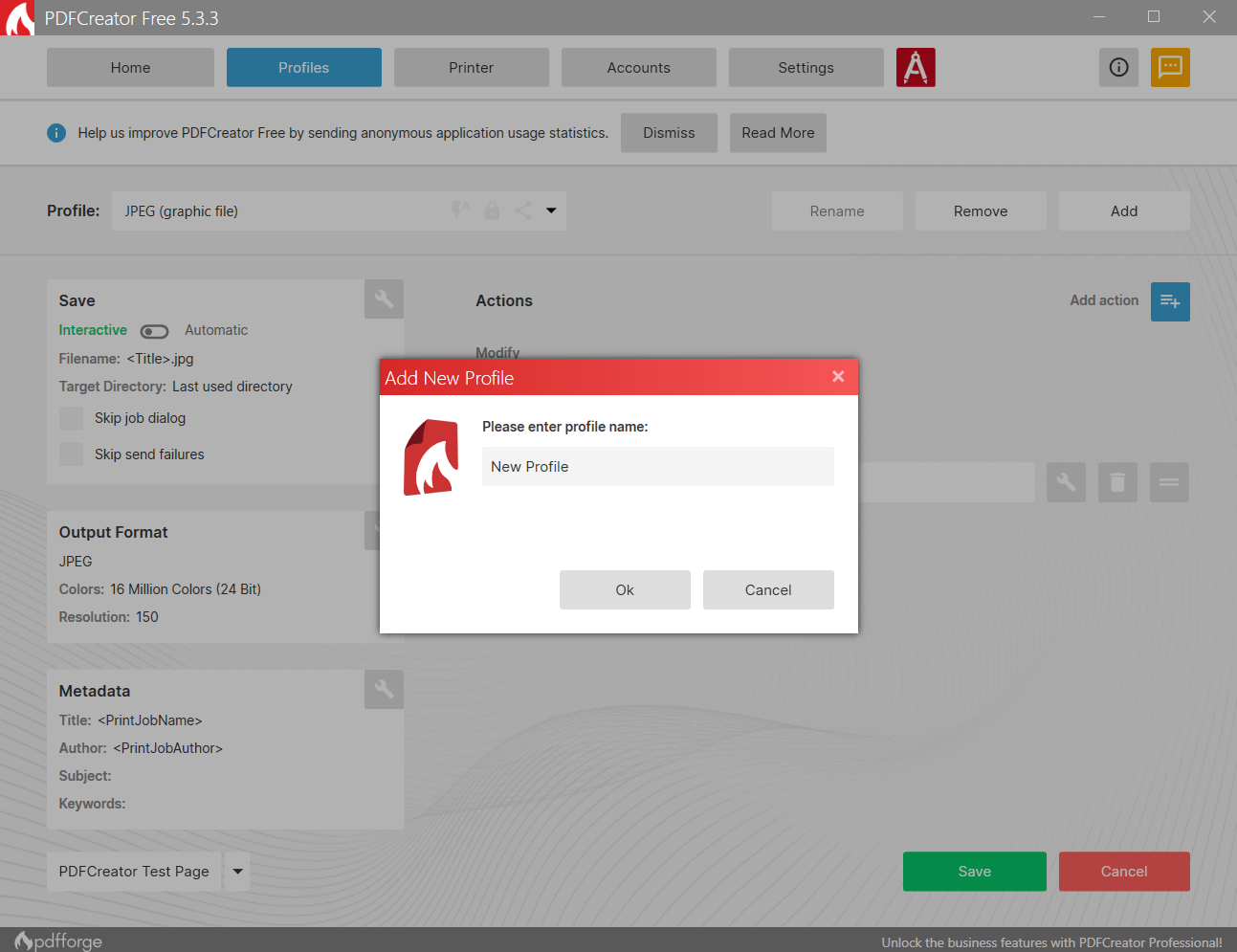Open the Unlock business features link
Image resolution: width=1237 pixels, height=952 pixels.
(1051, 942)
